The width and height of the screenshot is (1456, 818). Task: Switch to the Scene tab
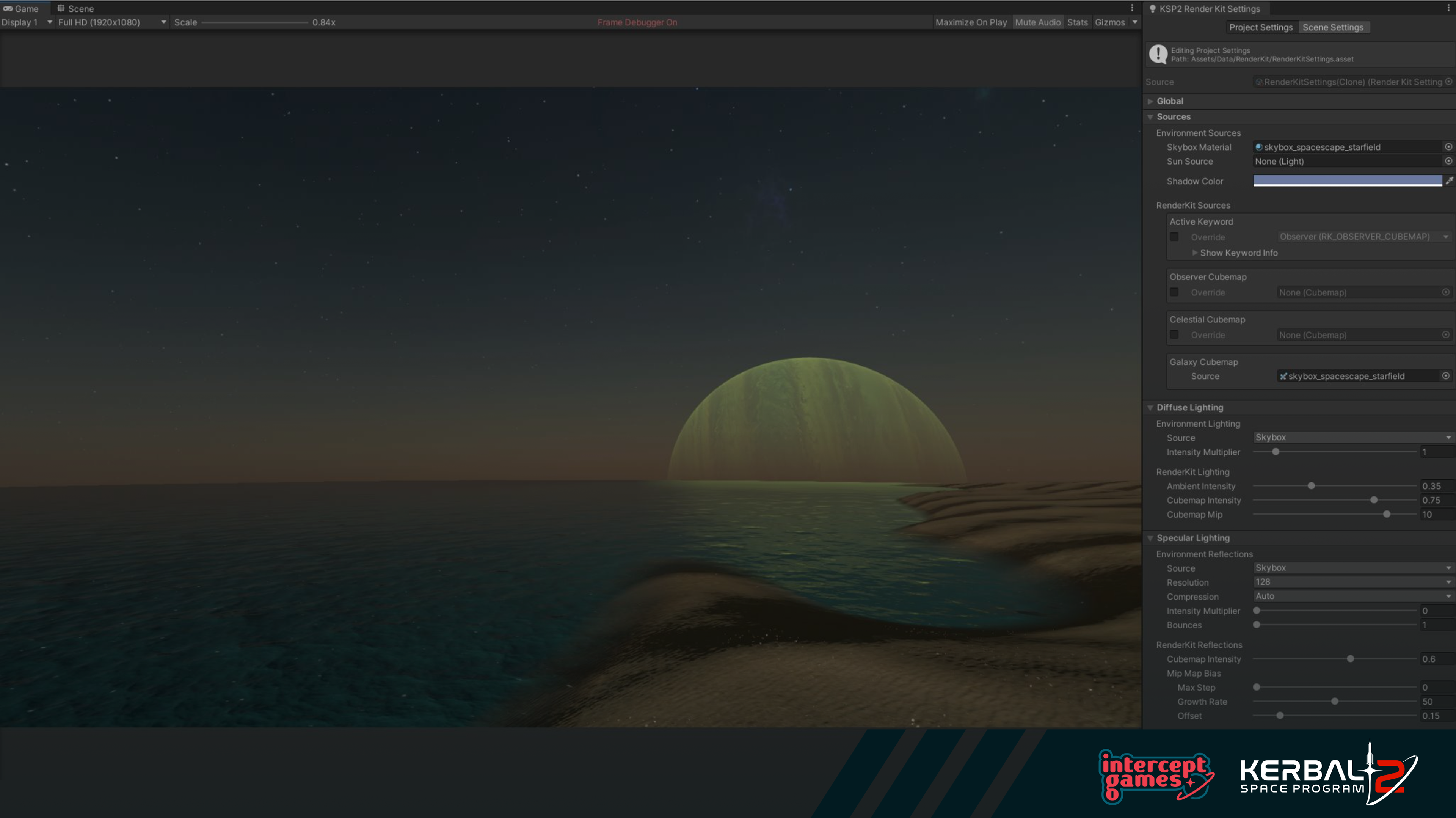click(76, 8)
